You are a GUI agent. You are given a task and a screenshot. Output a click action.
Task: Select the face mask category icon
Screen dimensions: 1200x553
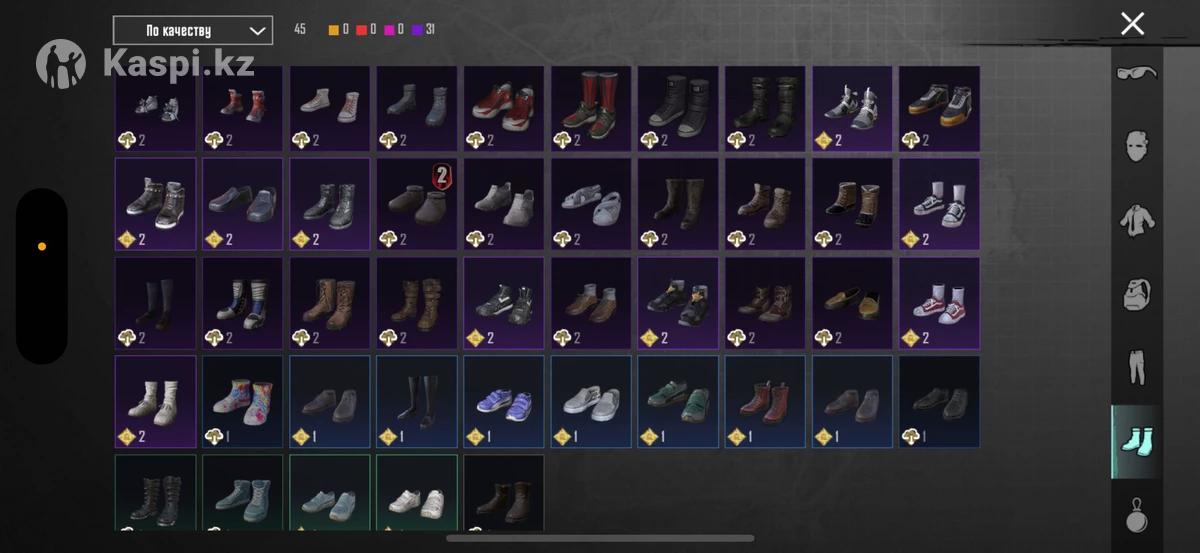pyautogui.click(x=1137, y=146)
